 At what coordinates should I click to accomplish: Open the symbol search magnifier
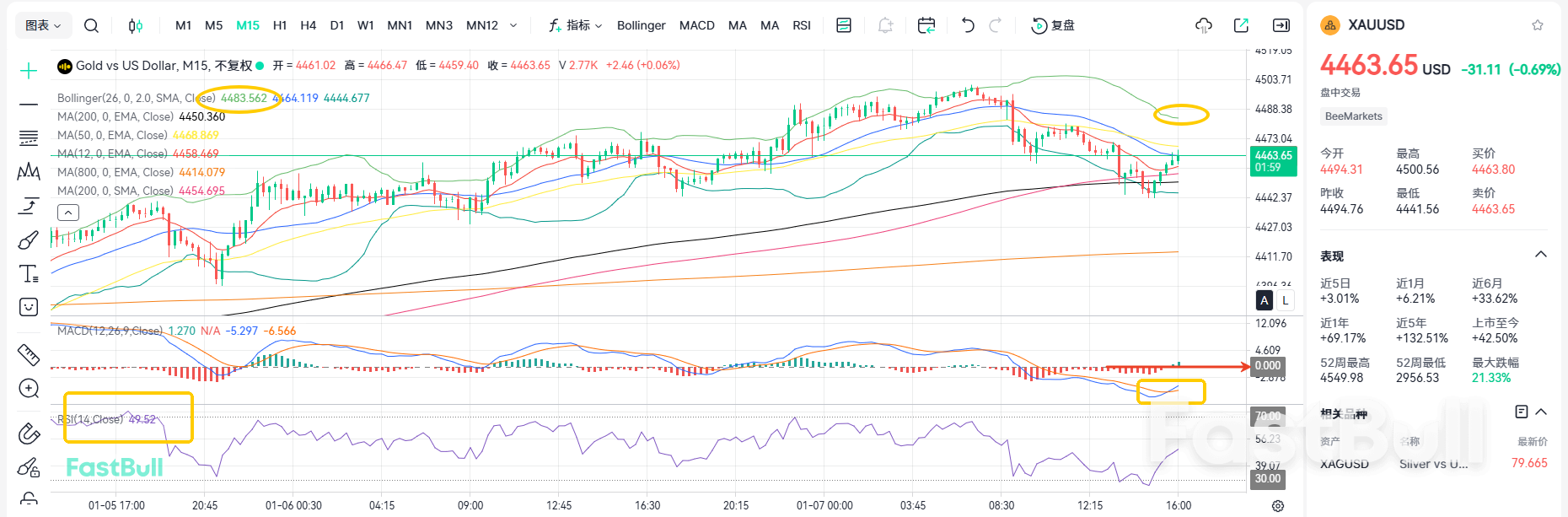pyautogui.click(x=91, y=25)
